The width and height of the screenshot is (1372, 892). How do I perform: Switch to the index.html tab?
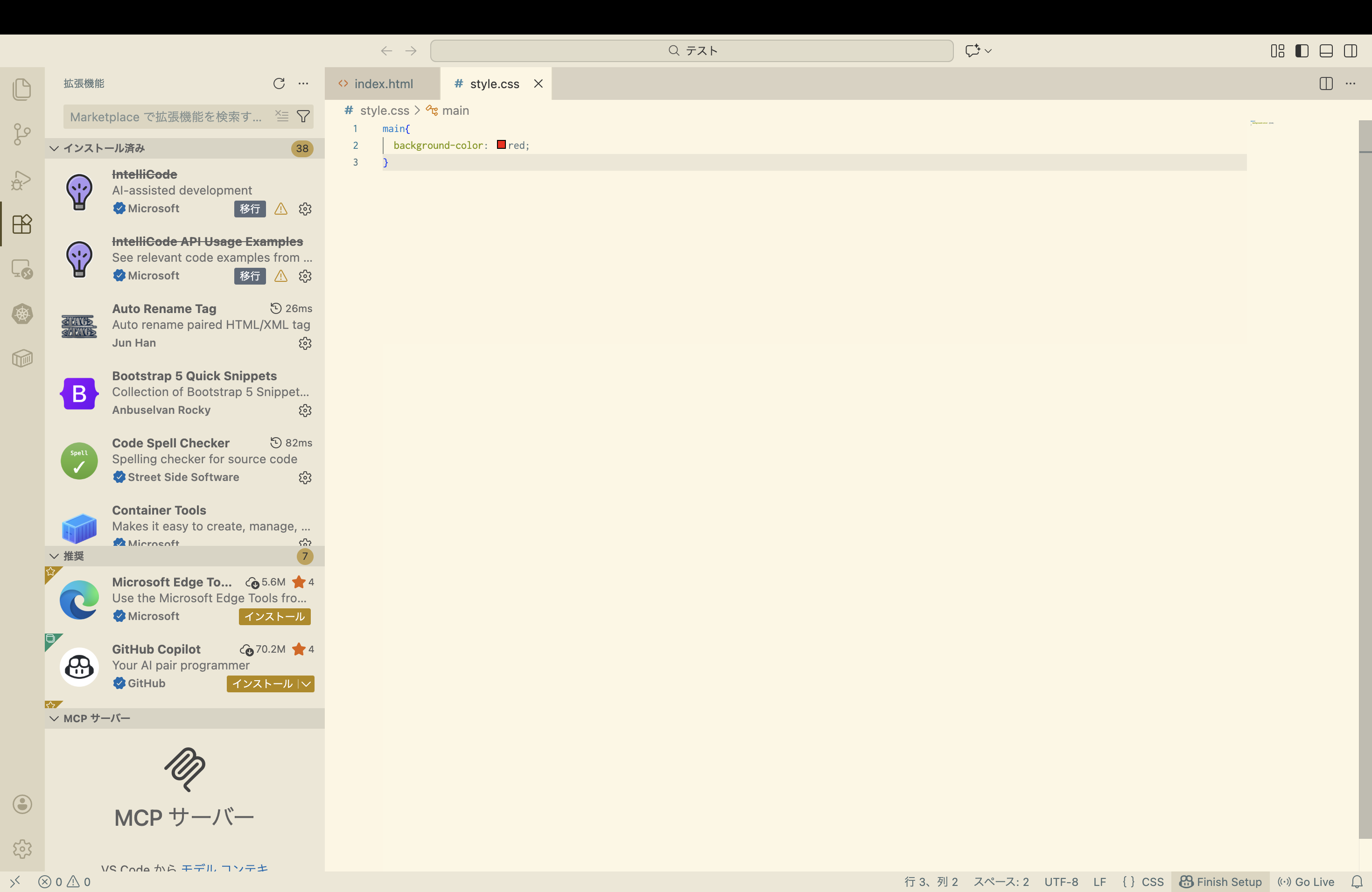point(383,84)
